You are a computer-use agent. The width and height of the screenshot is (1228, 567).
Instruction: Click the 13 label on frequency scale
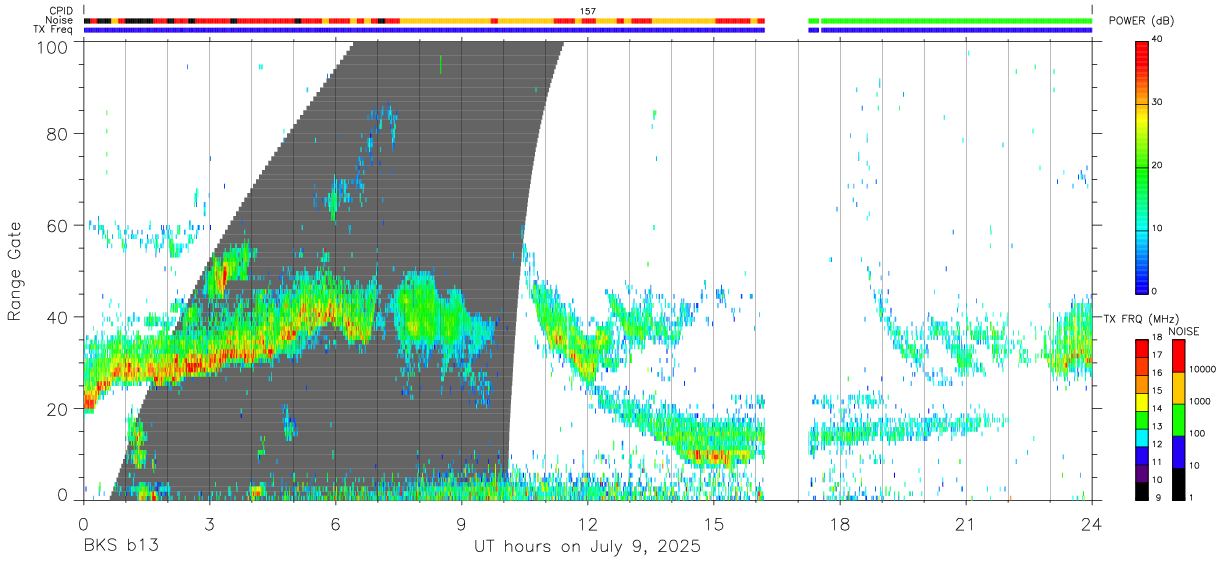(x=1156, y=427)
